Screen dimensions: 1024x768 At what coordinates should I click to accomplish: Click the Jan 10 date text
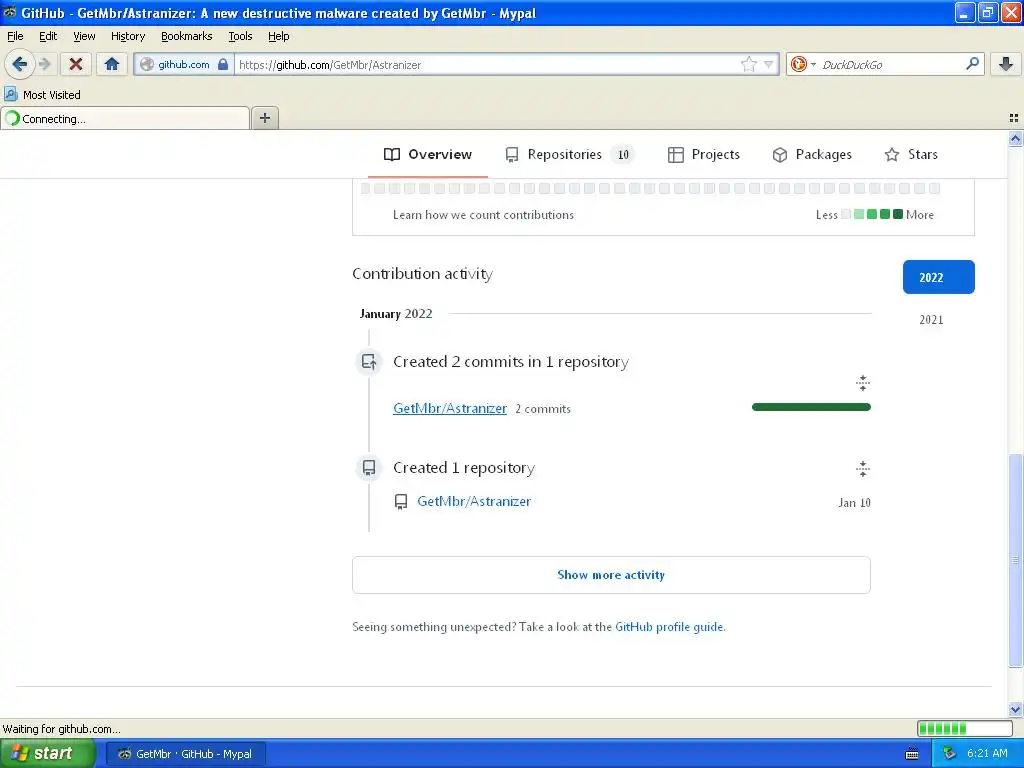pyautogui.click(x=854, y=502)
